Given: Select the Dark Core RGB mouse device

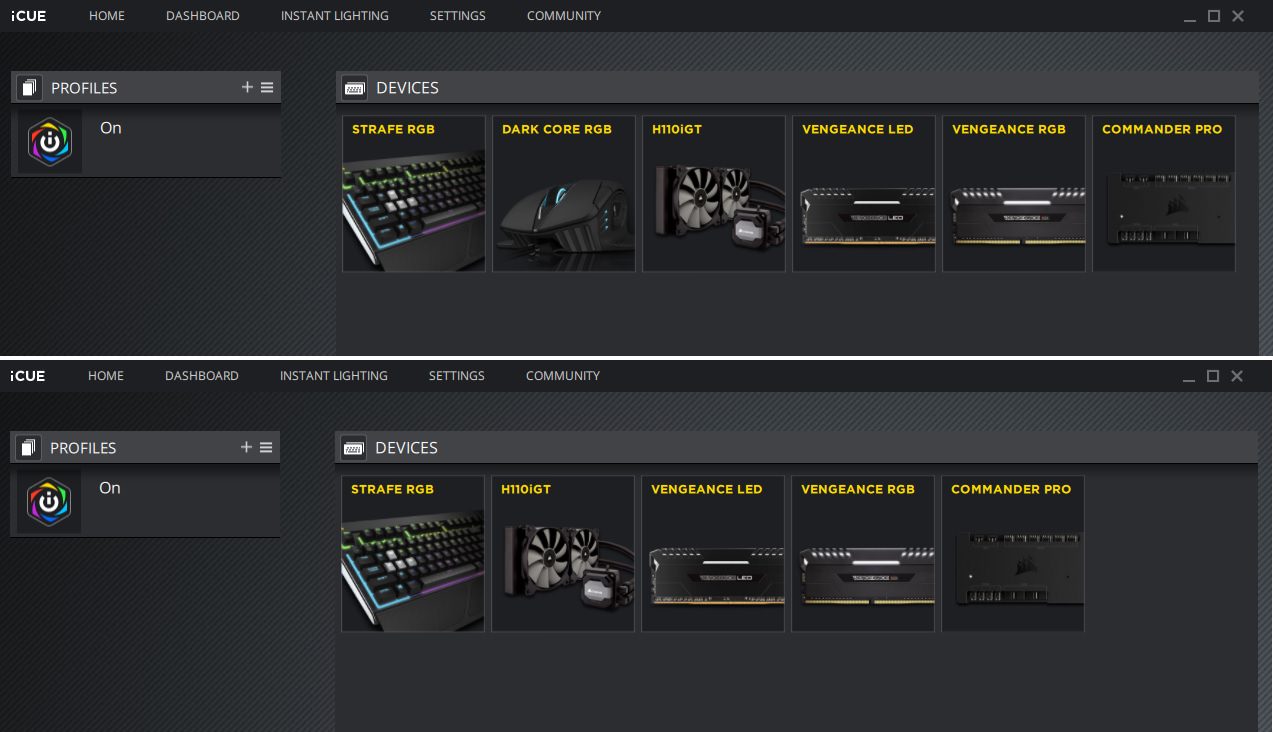Looking at the screenshot, I should 564,194.
